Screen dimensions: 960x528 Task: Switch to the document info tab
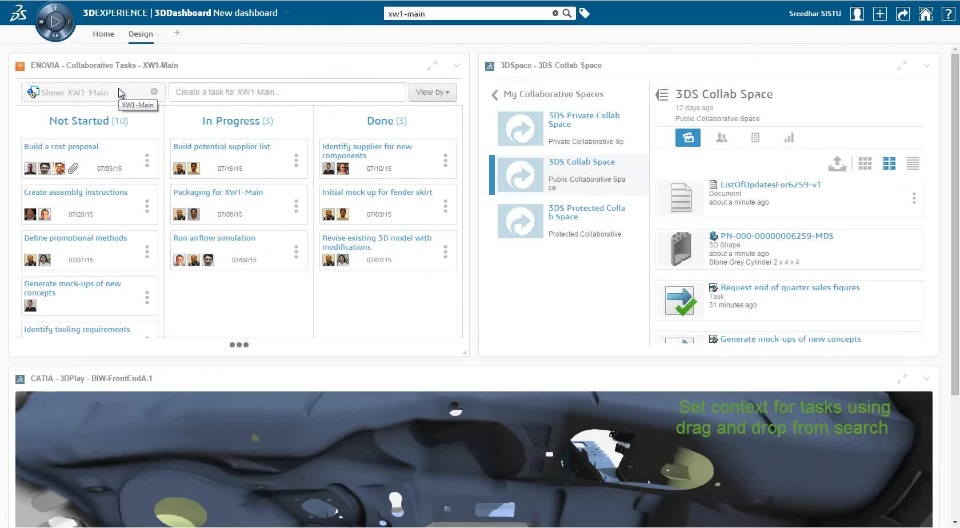756,138
